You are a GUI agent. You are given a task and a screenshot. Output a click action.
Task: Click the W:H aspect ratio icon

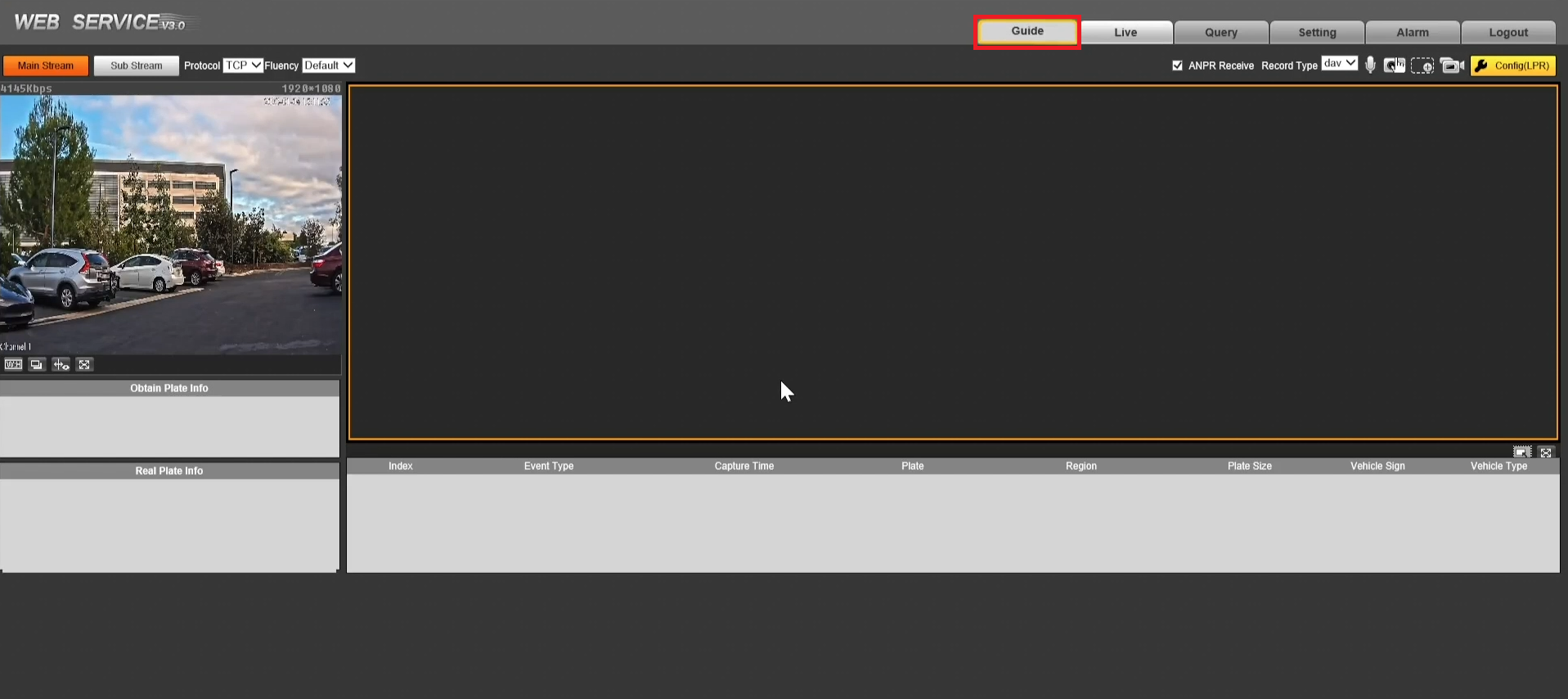[13, 365]
